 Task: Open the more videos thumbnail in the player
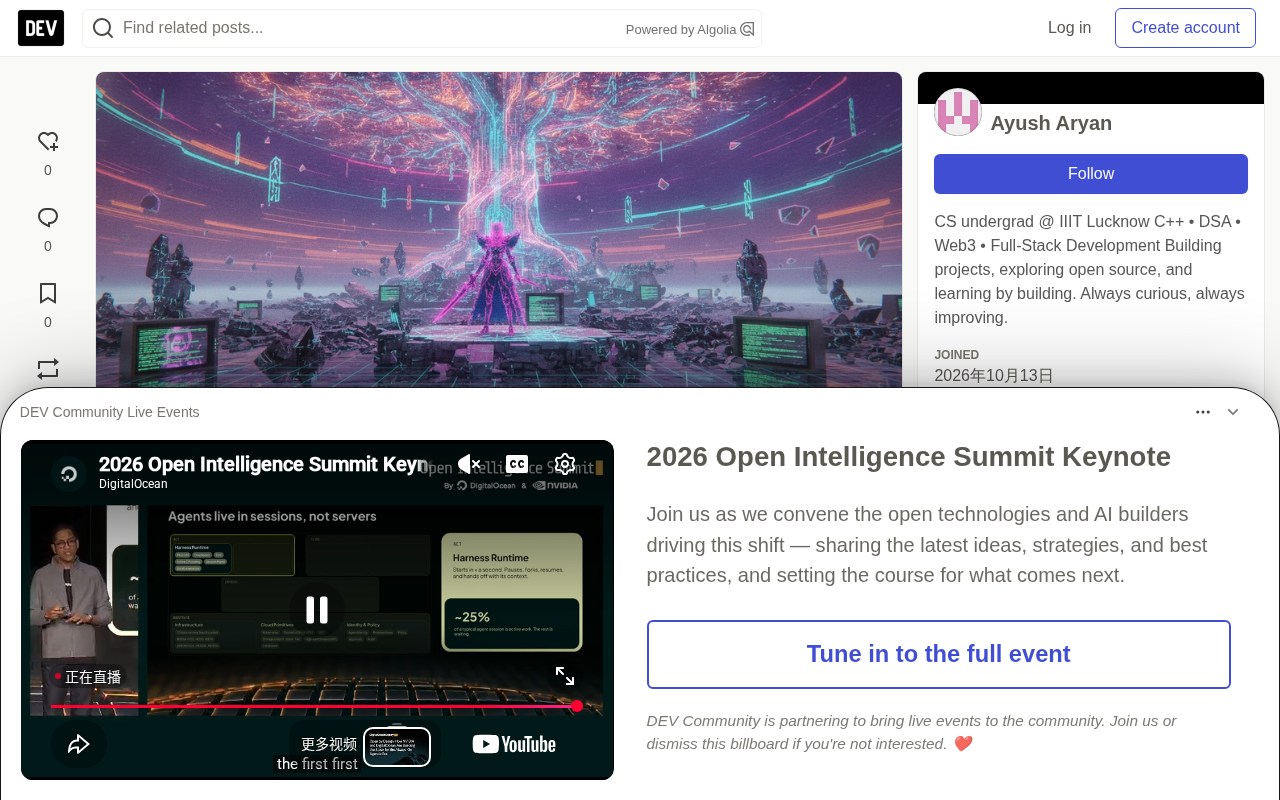point(397,746)
